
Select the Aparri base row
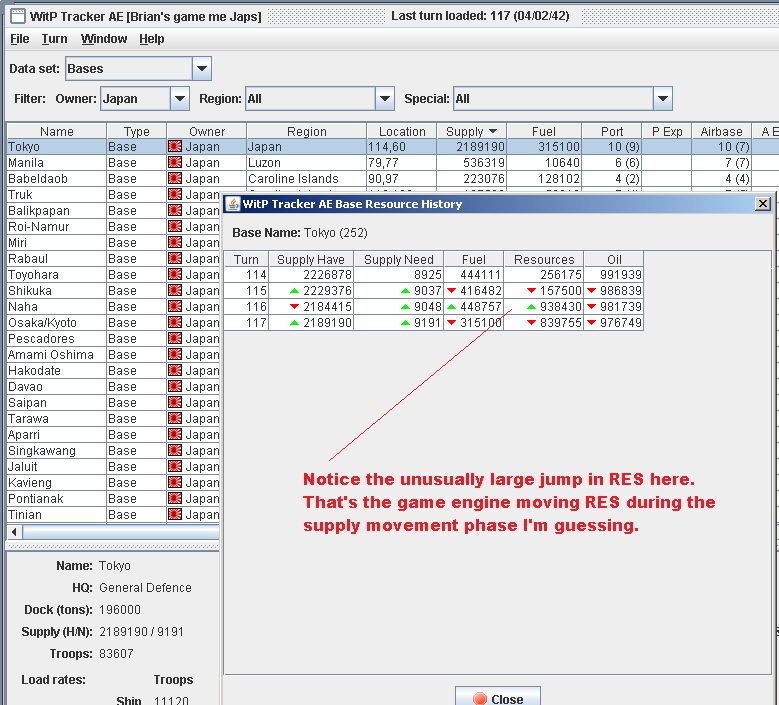point(113,435)
